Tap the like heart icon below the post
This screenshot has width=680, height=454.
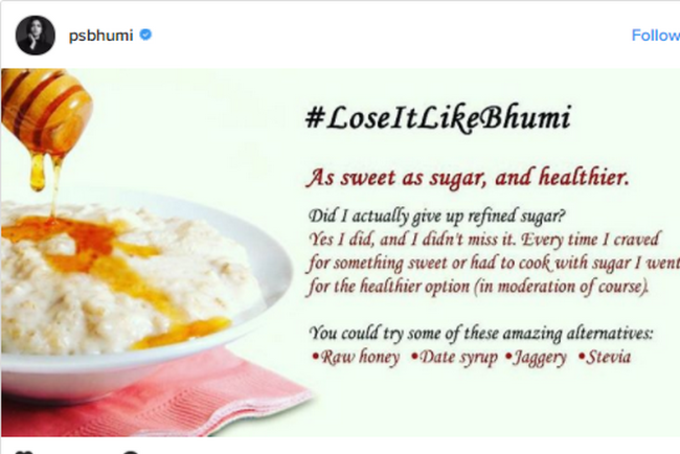[x=24, y=452]
